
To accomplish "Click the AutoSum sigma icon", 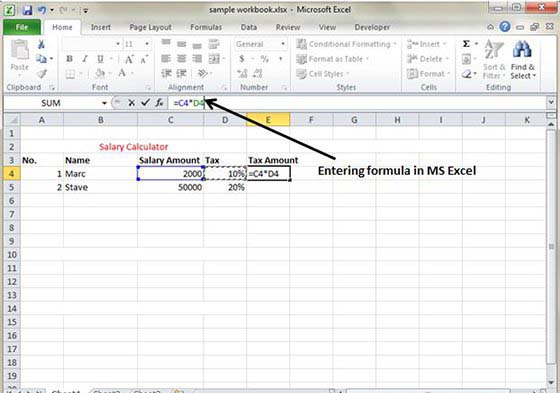I will pyautogui.click(x=466, y=44).
